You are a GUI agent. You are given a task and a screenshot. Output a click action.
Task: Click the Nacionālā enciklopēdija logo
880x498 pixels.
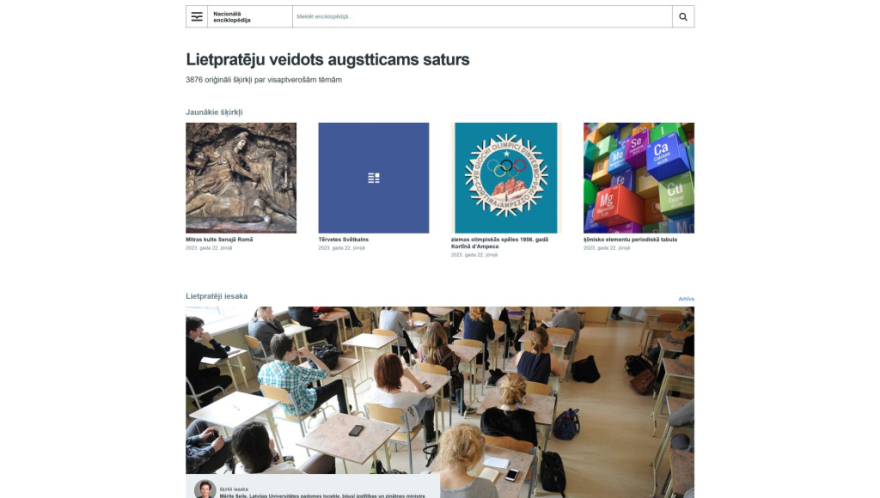tap(232, 17)
